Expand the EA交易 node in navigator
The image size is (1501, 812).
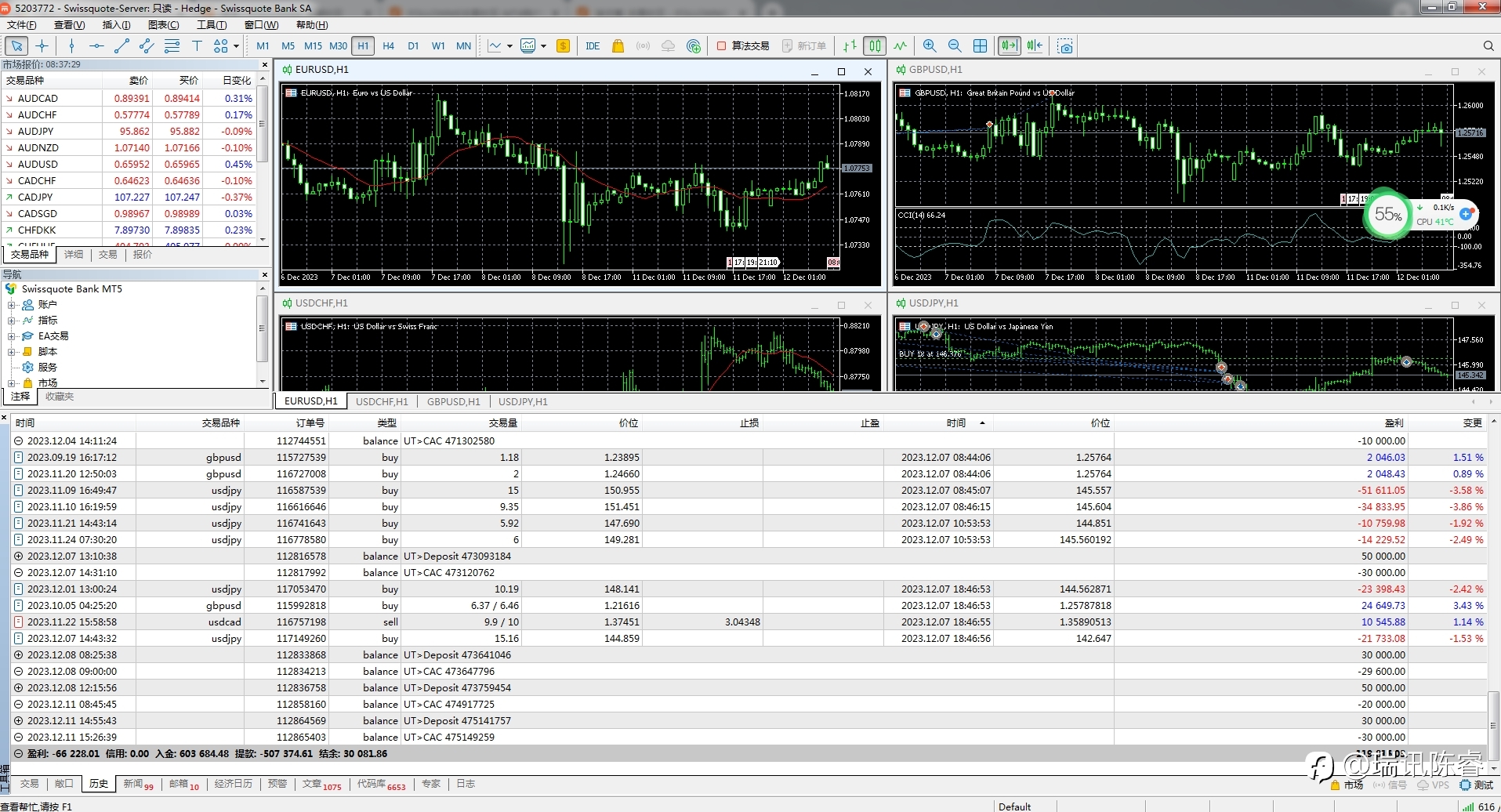tap(12, 336)
